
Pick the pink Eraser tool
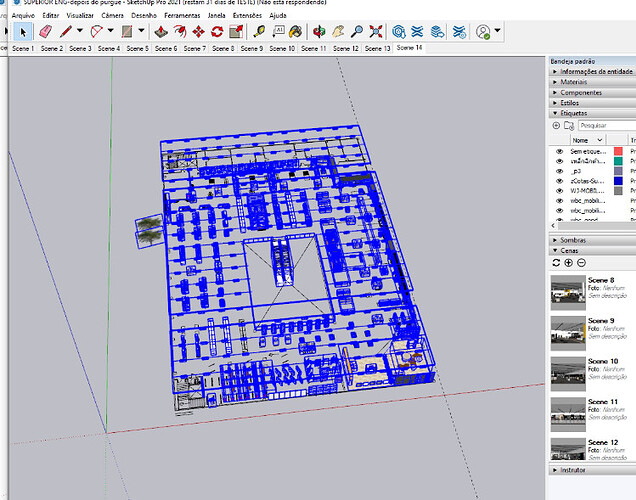tap(45, 32)
